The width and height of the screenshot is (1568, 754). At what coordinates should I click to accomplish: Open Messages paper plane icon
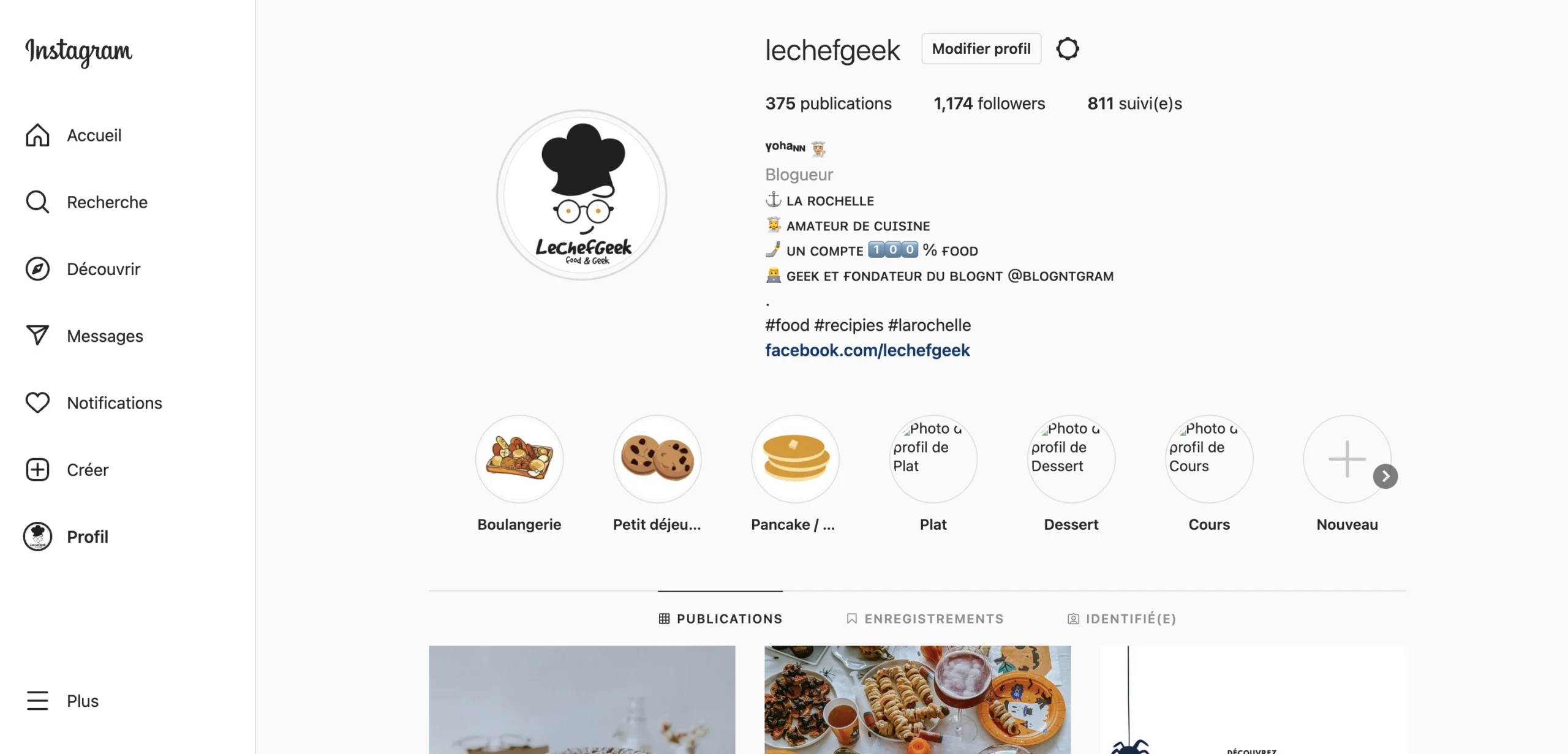37,336
